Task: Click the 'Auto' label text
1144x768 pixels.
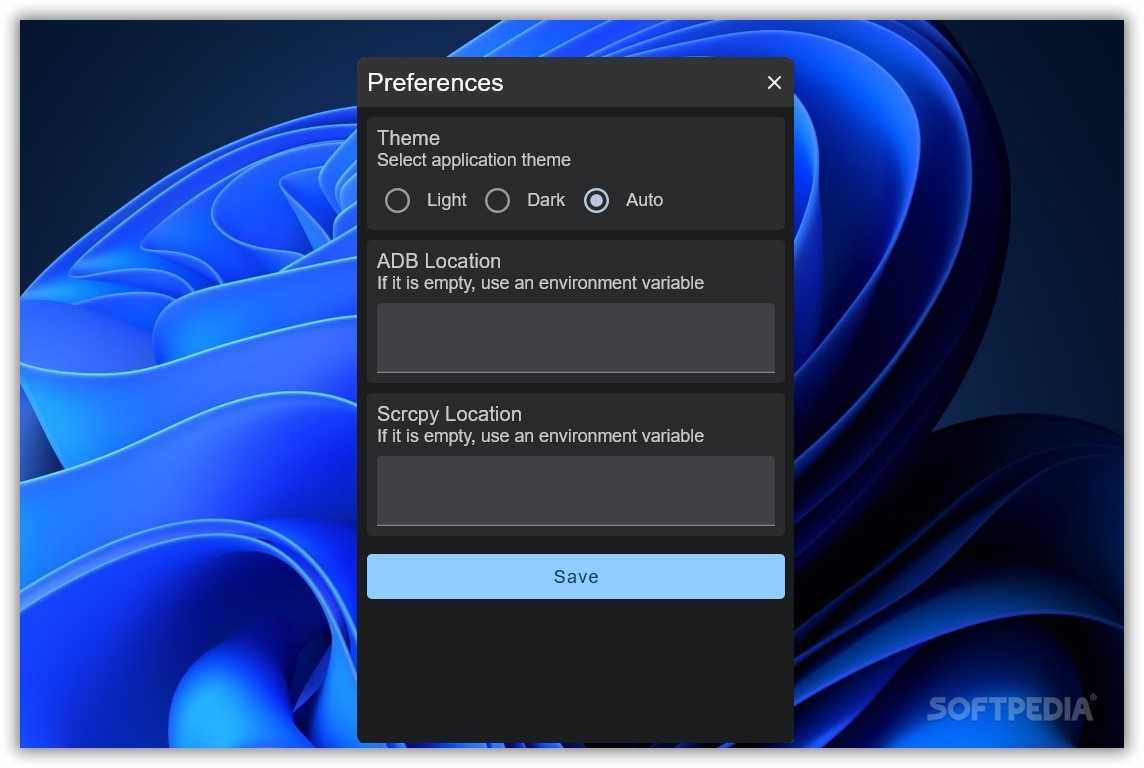Action: 644,200
